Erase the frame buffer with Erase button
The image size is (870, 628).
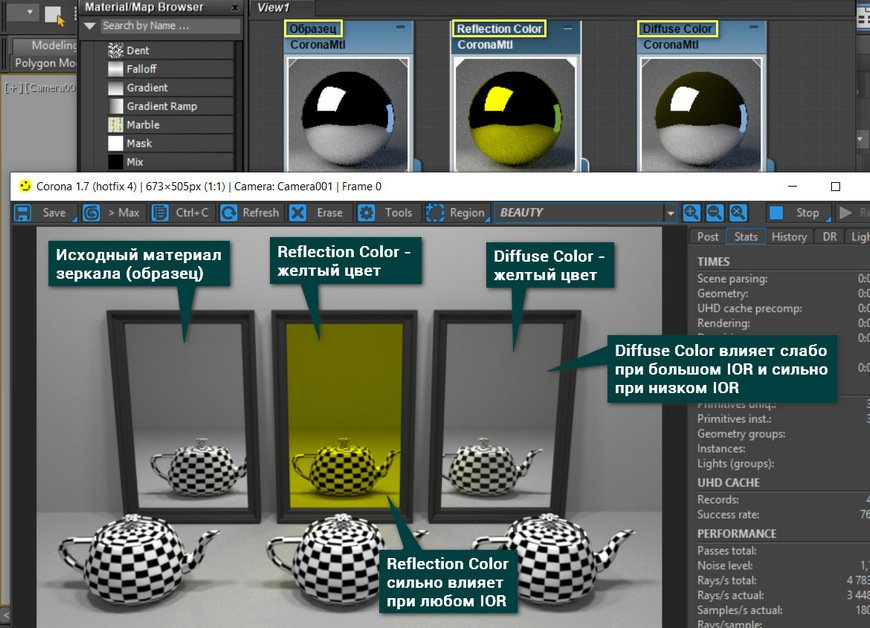pyautogui.click(x=317, y=213)
